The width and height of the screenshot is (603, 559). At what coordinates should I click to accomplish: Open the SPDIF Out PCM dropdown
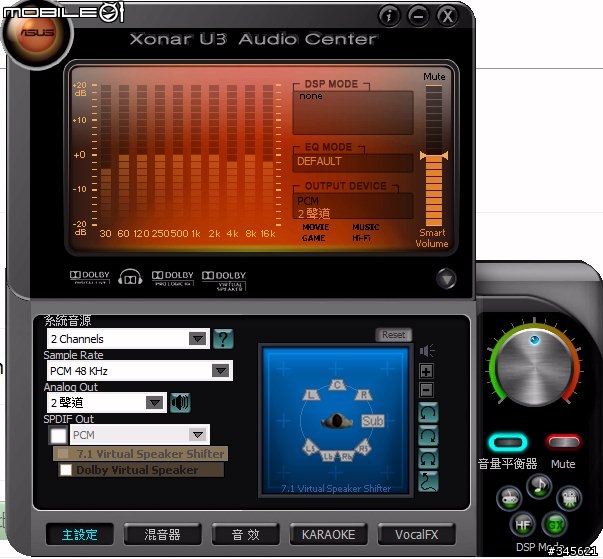[140, 435]
